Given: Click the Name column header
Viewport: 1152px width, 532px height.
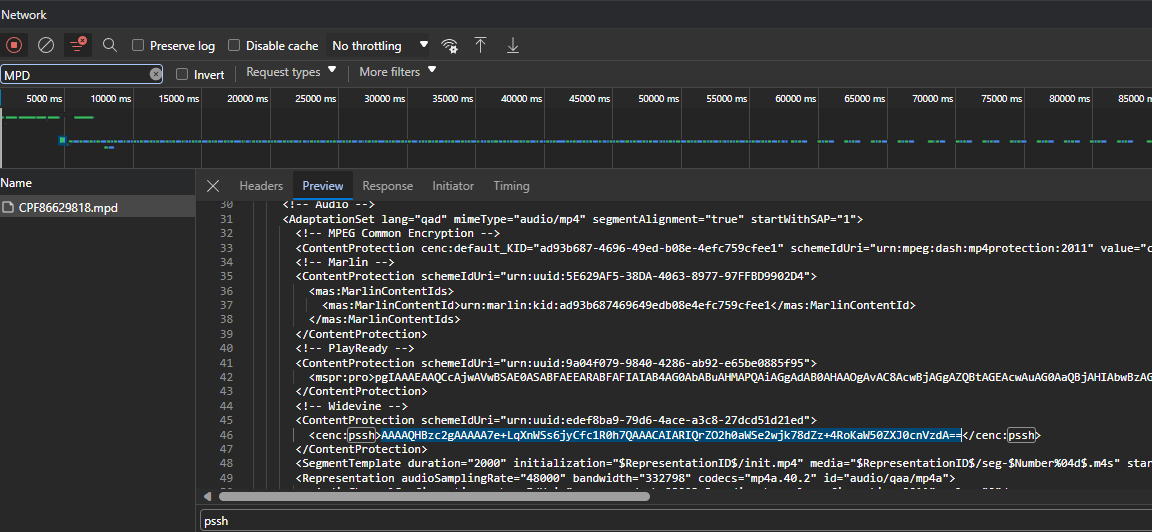Looking at the screenshot, I should pyautogui.click(x=17, y=183).
